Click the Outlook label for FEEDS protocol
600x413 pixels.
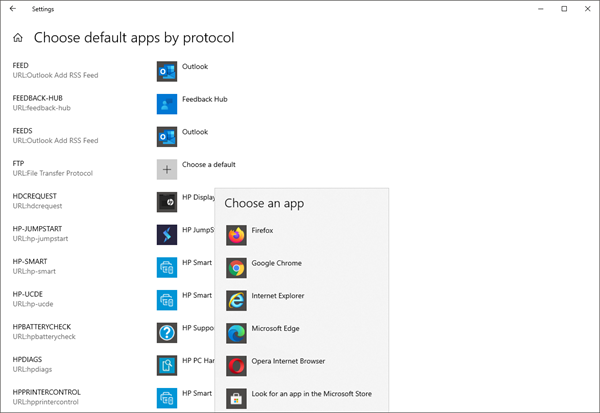point(195,132)
